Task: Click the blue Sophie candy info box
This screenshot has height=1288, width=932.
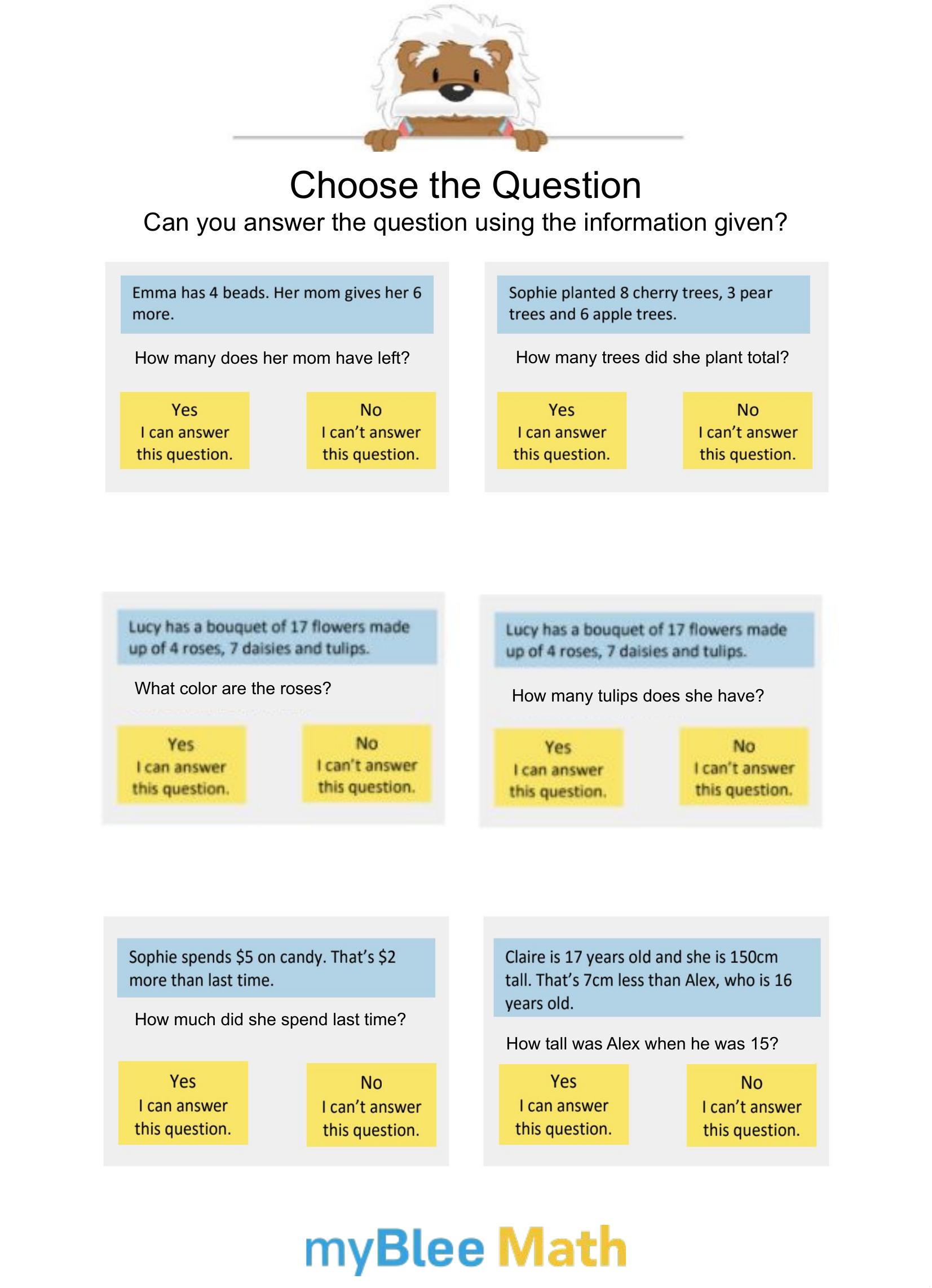Action: pyautogui.click(x=276, y=968)
